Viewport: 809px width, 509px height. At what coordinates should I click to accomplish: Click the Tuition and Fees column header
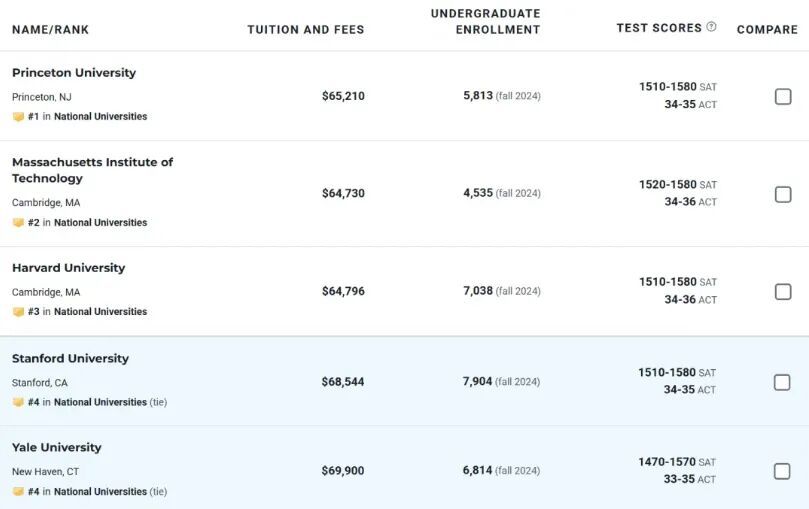click(305, 30)
